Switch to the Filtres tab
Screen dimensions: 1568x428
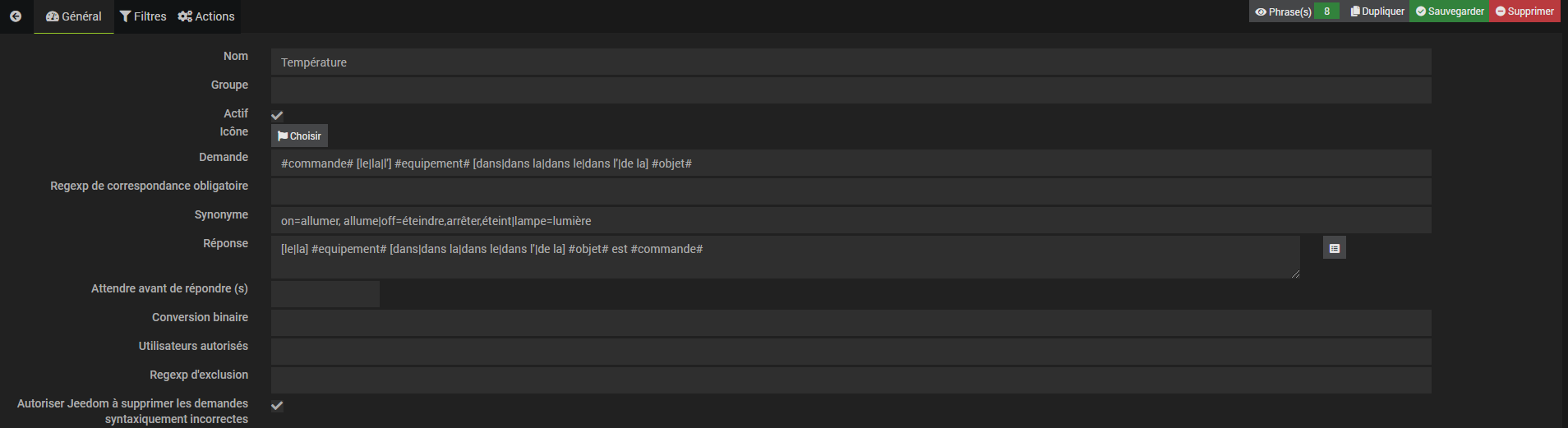(x=143, y=16)
